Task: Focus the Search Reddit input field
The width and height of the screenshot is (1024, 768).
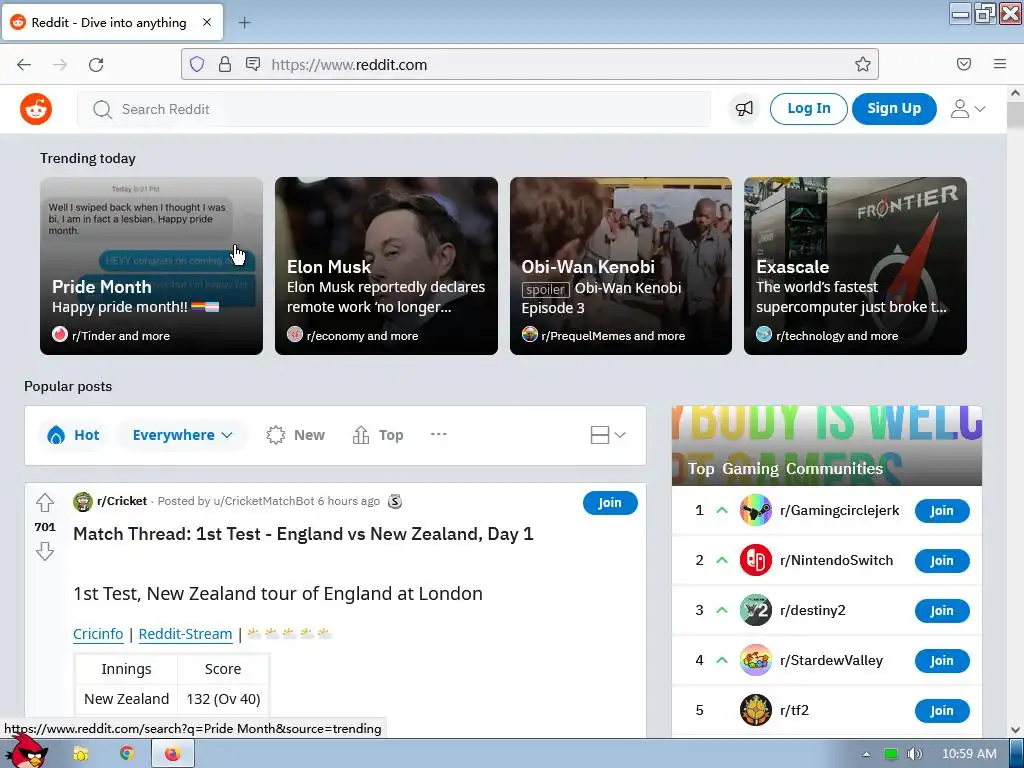Action: click(x=394, y=109)
